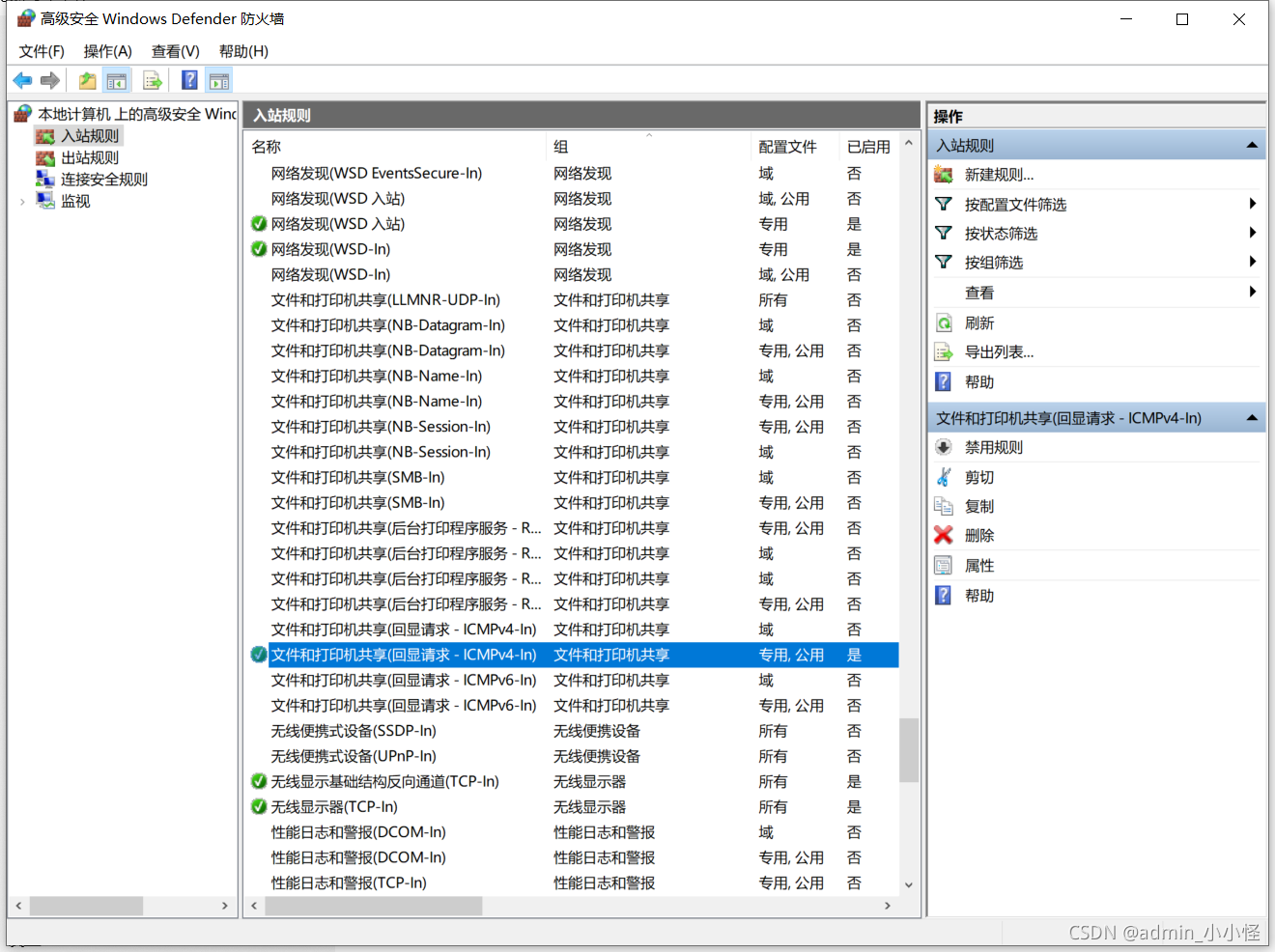This screenshot has height=952, width=1275.
Task: Open the 操作(A) menu
Action: (x=107, y=51)
